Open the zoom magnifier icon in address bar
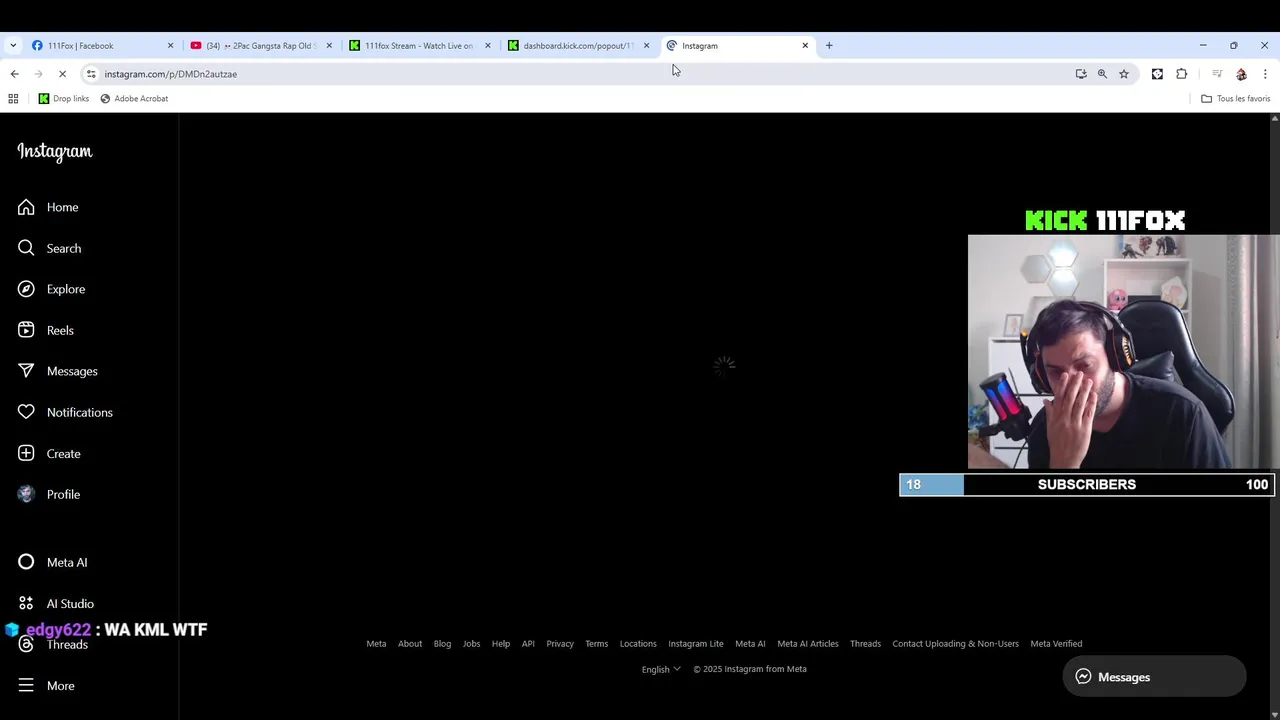This screenshot has height=720, width=1280. (1102, 74)
